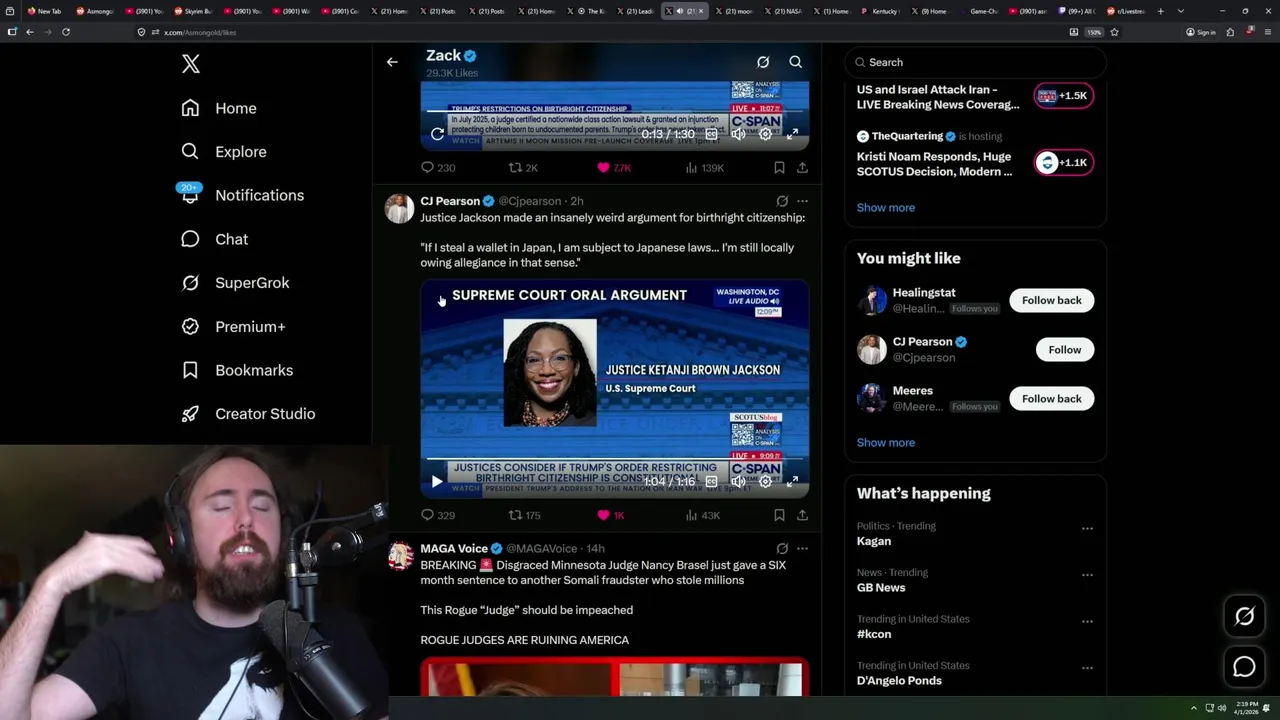Image resolution: width=1280 pixels, height=720 pixels.
Task: Click Grok icon in Zack profile header
Action: 763,62
